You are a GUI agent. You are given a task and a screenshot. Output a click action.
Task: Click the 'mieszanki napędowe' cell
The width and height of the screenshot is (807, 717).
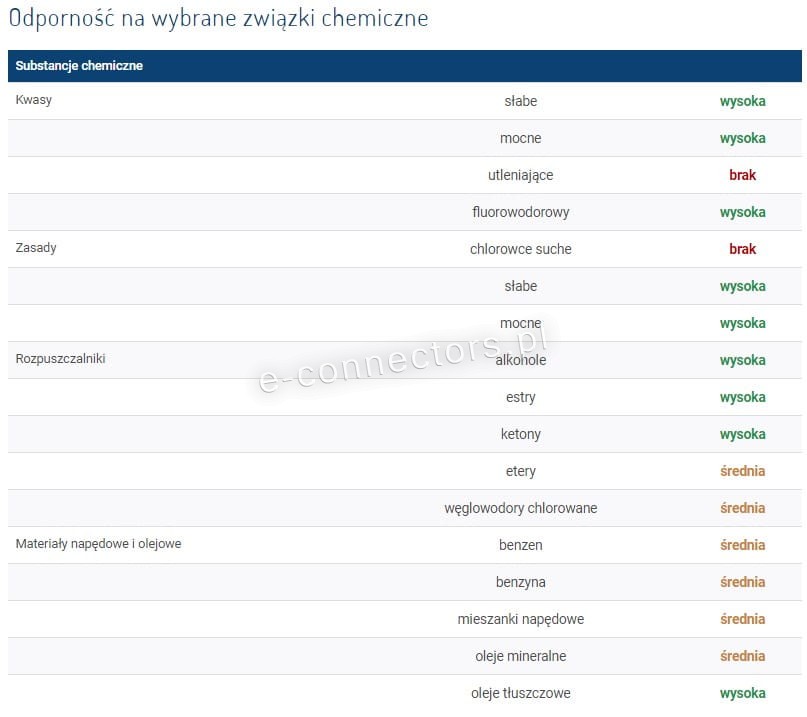coord(520,619)
